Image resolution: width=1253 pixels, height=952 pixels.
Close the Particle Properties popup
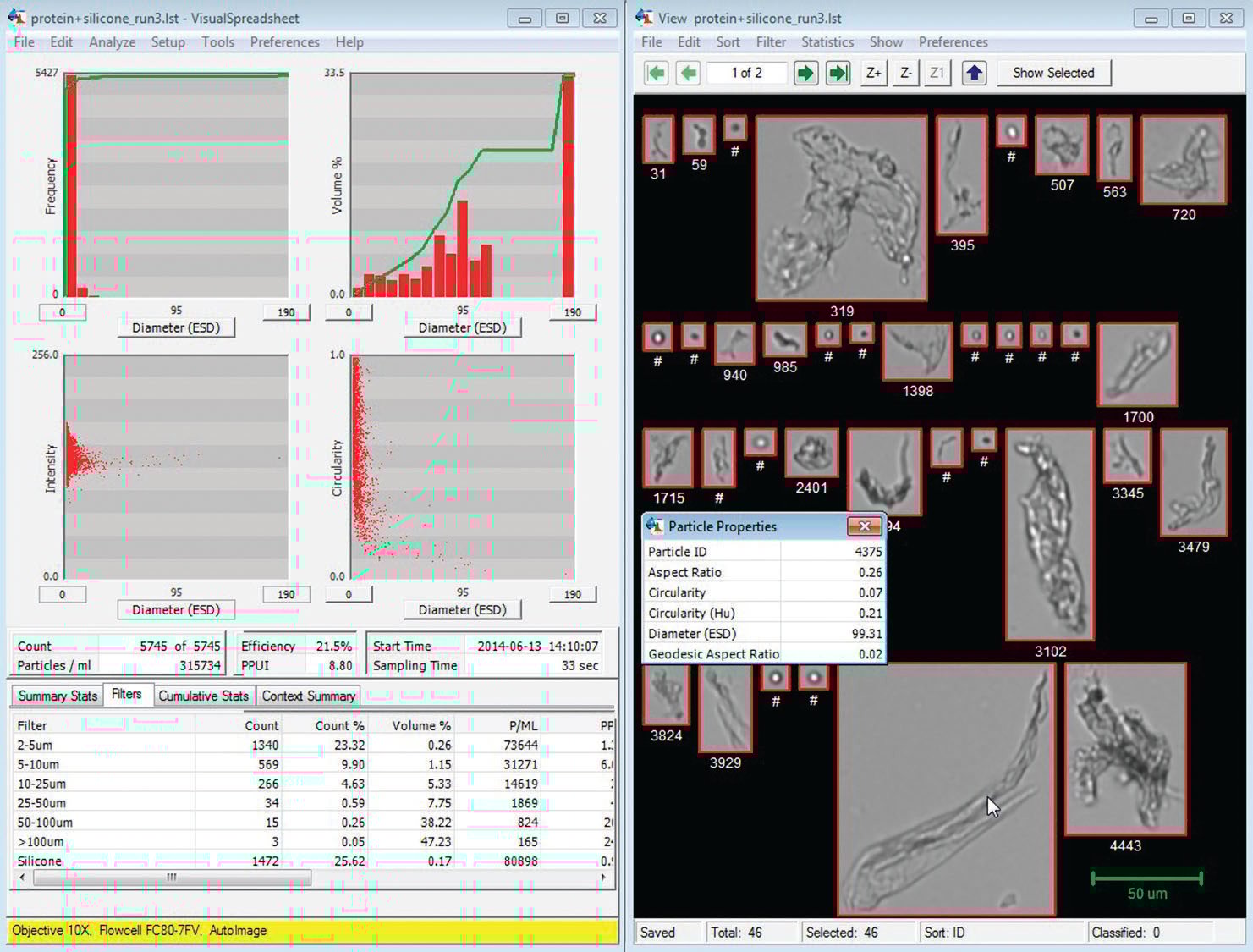864,526
